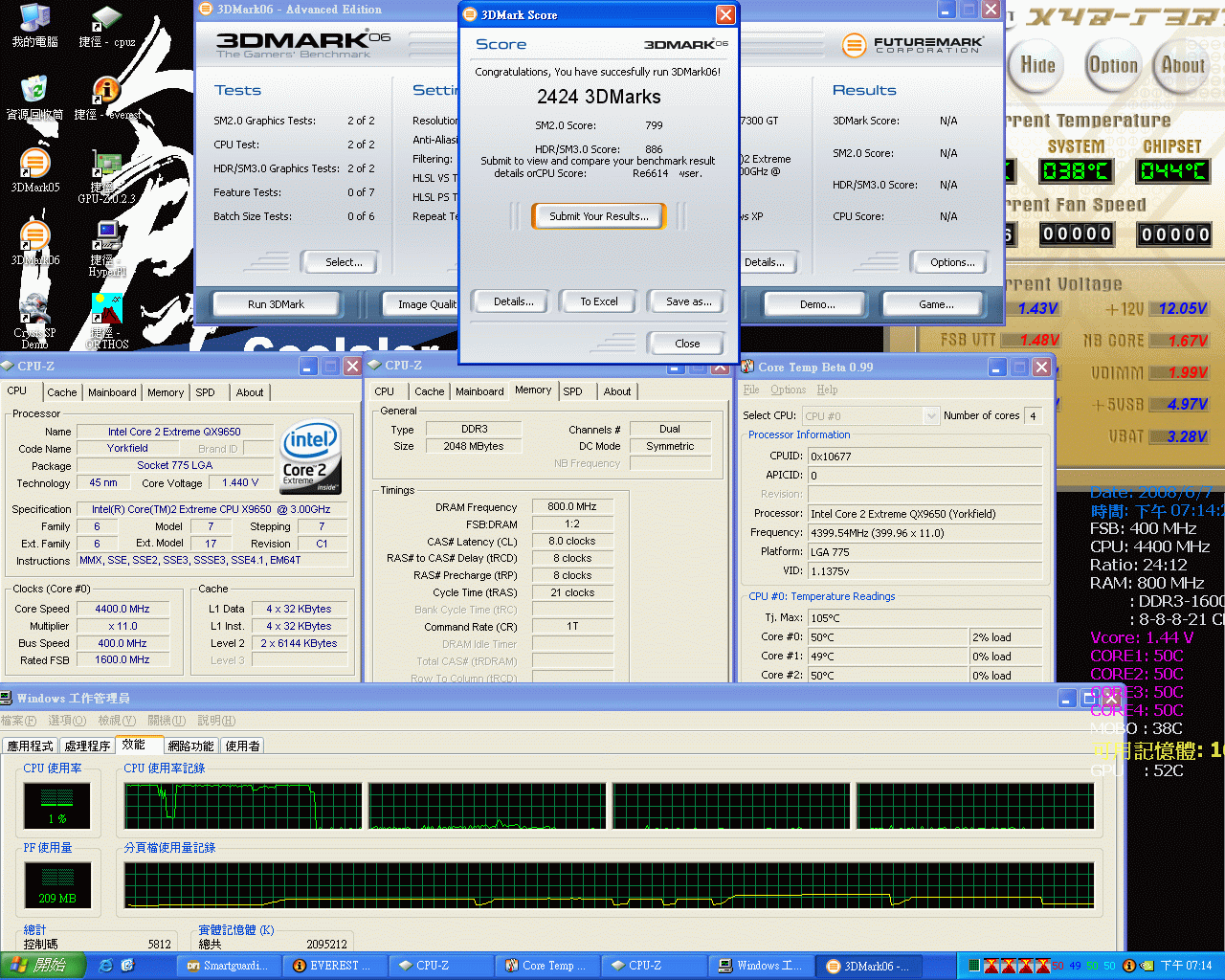
Task: Open the About tab in left CPU-Z window
Action: click(250, 392)
